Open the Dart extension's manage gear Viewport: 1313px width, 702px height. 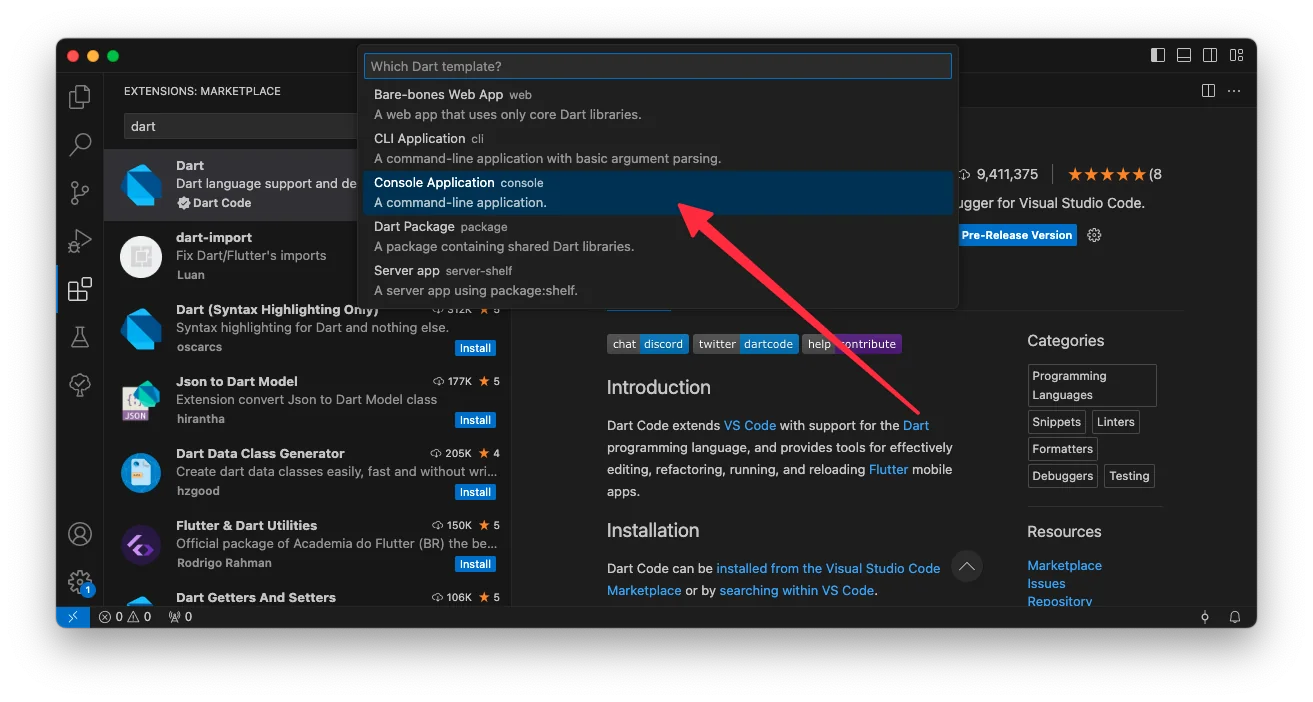1094,235
